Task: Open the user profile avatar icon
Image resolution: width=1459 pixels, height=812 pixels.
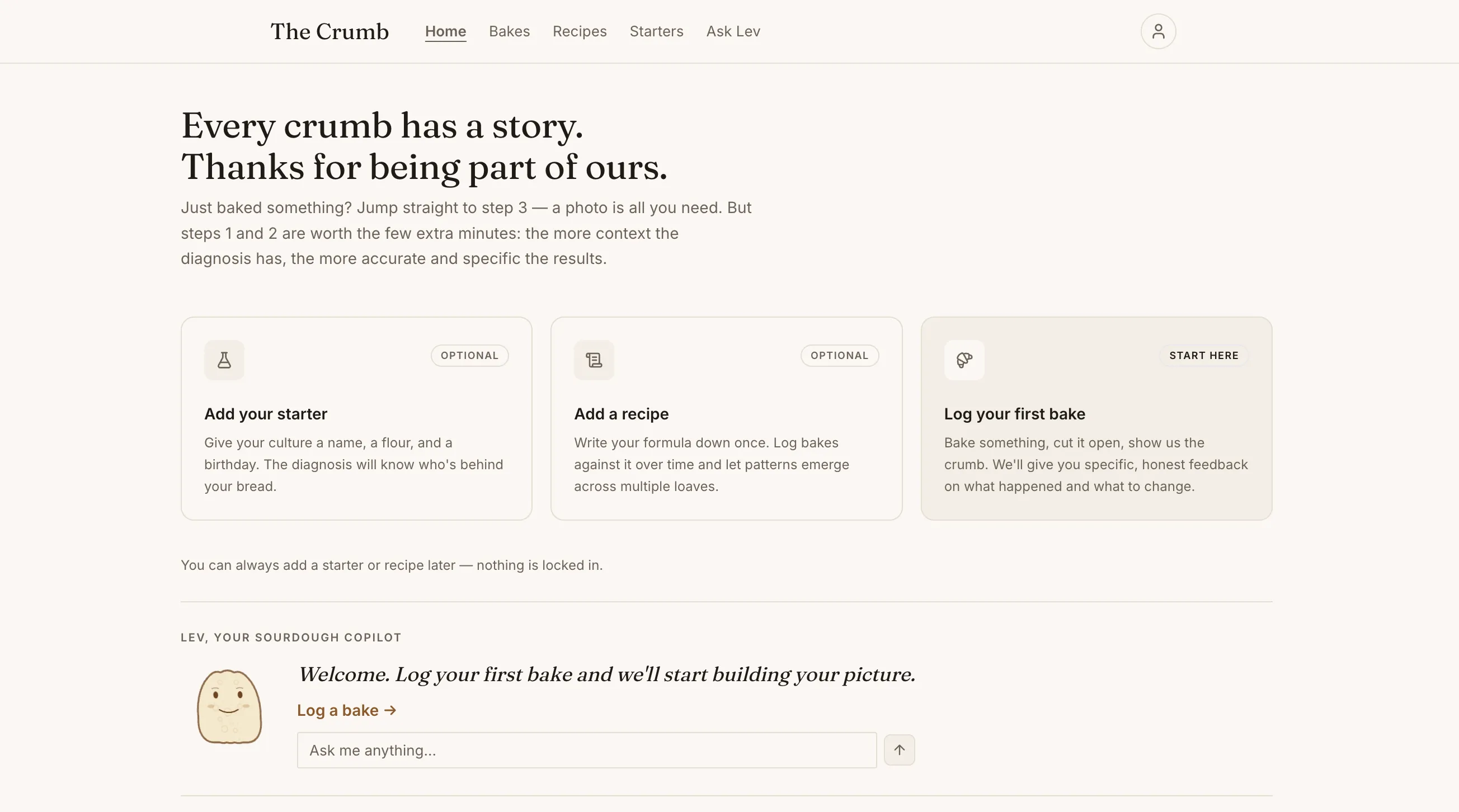Action: 1157,31
